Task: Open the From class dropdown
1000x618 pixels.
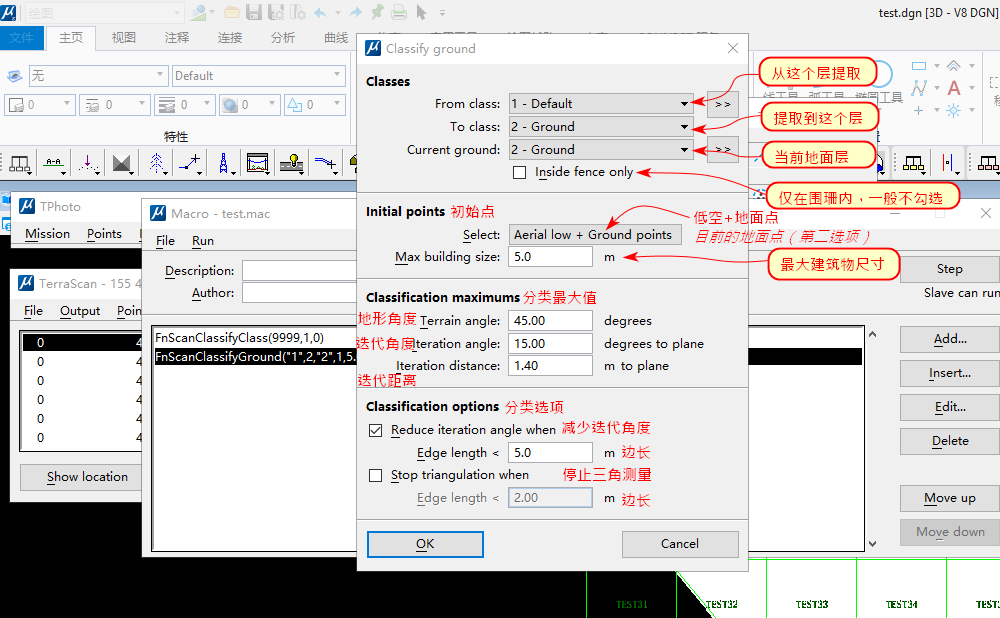Action: coord(601,104)
